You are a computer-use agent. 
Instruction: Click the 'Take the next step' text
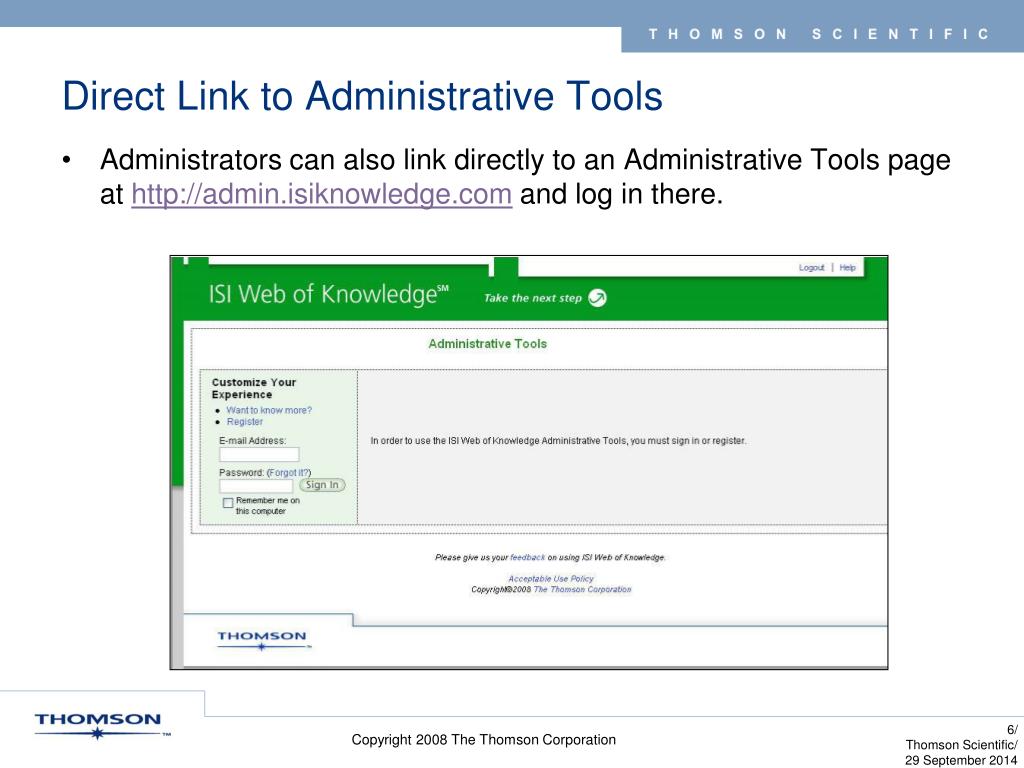[x=532, y=298]
